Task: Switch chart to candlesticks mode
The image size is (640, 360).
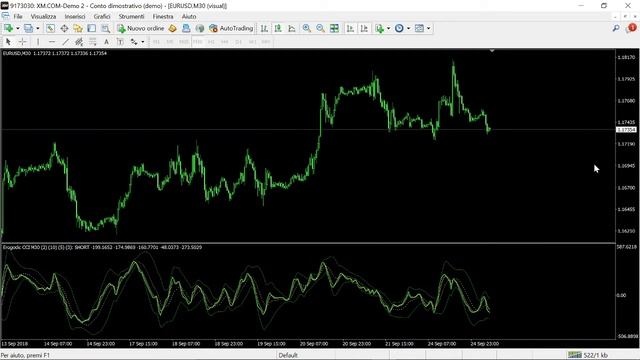Action: (278, 28)
